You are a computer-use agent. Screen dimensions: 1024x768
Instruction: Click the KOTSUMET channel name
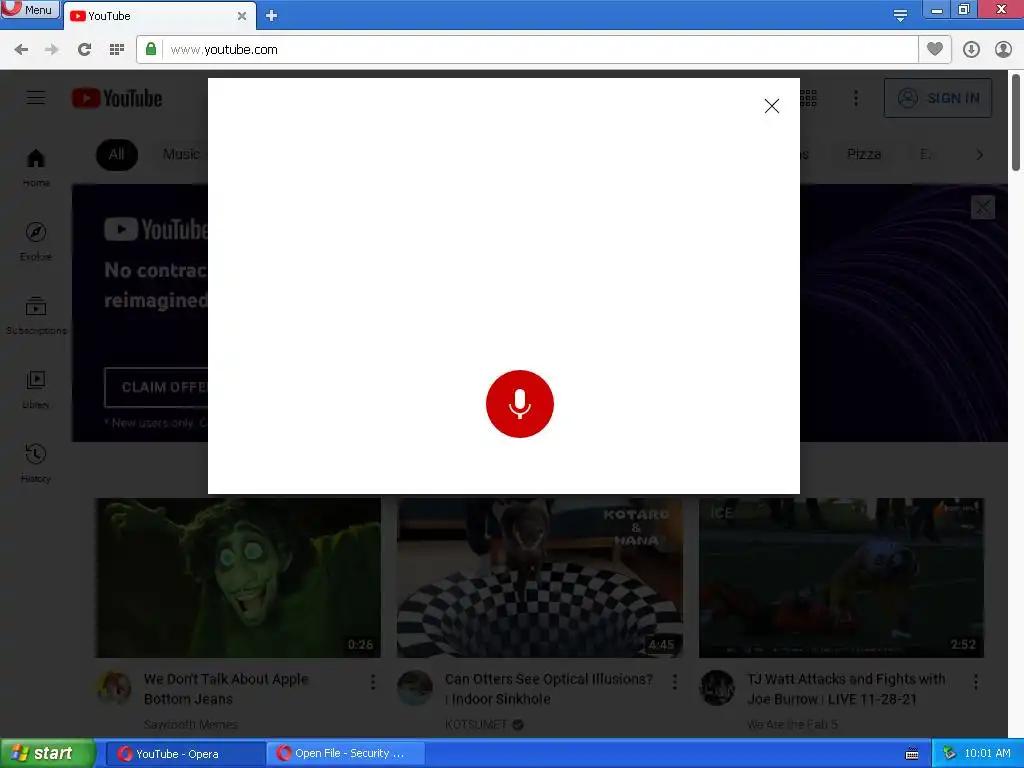pos(476,724)
